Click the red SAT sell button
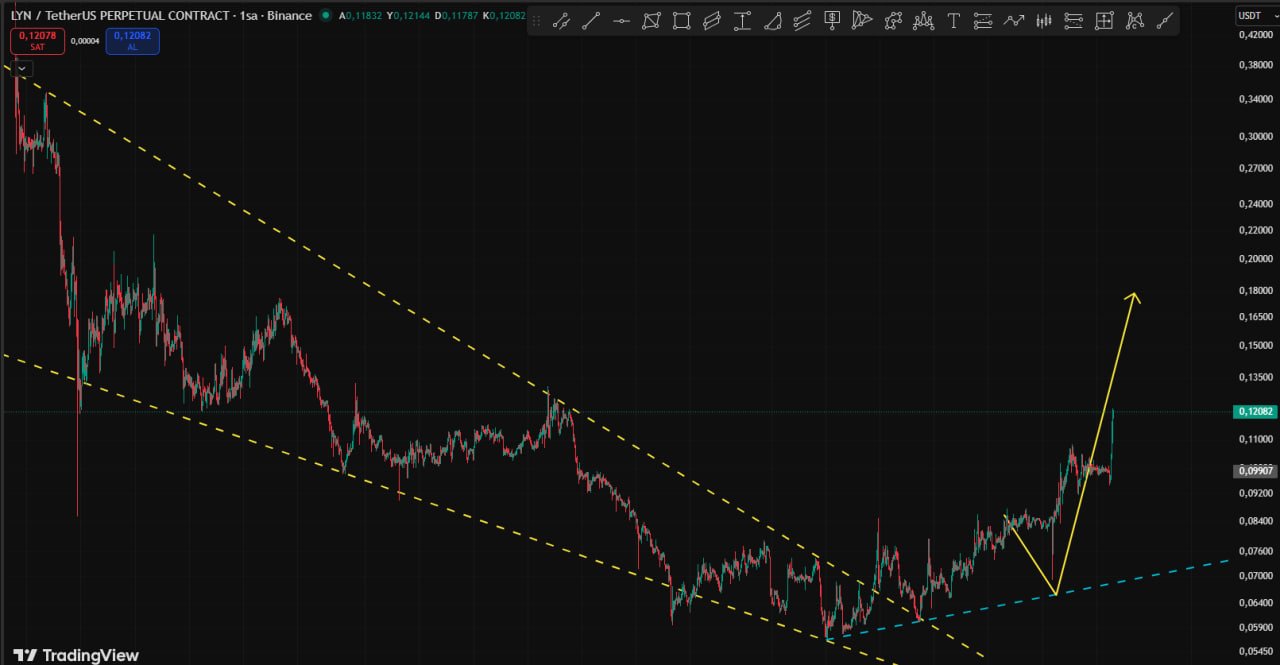The image size is (1280, 665). pyautogui.click(x=38, y=41)
